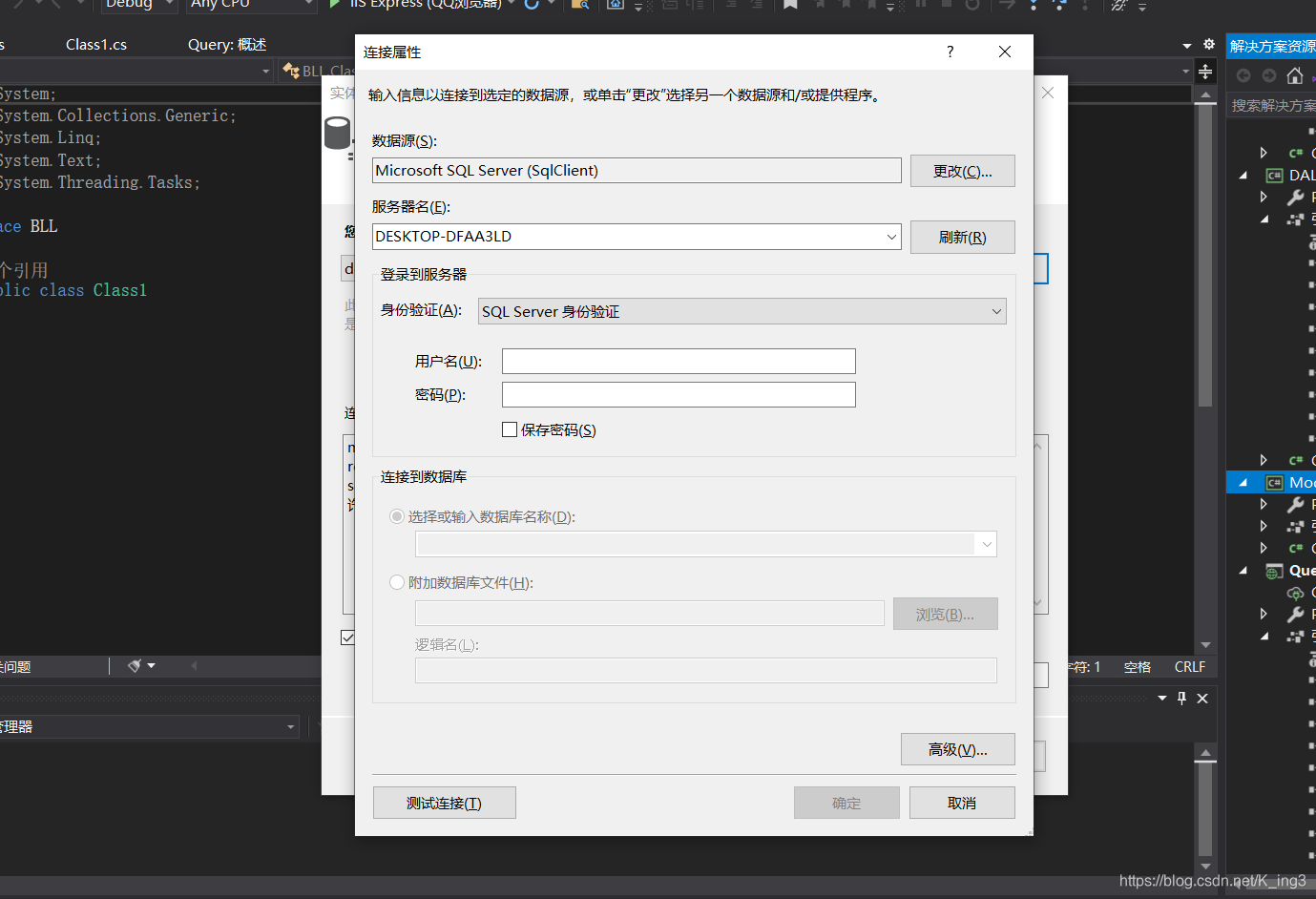Close the wizard window behind the dialog
The image size is (1316, 899).
click(1048, 93)
